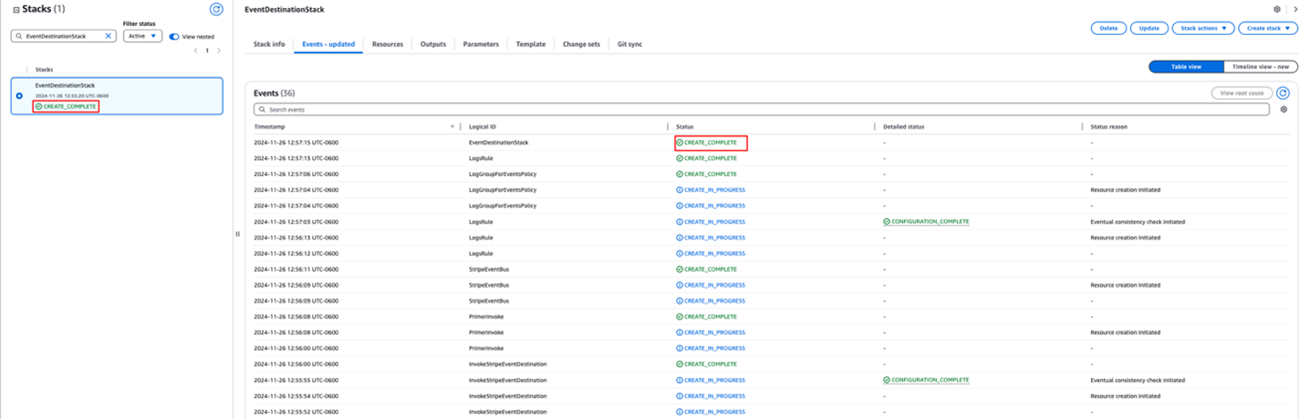Select the EventDestinationStack radio button

click(19, 96)
